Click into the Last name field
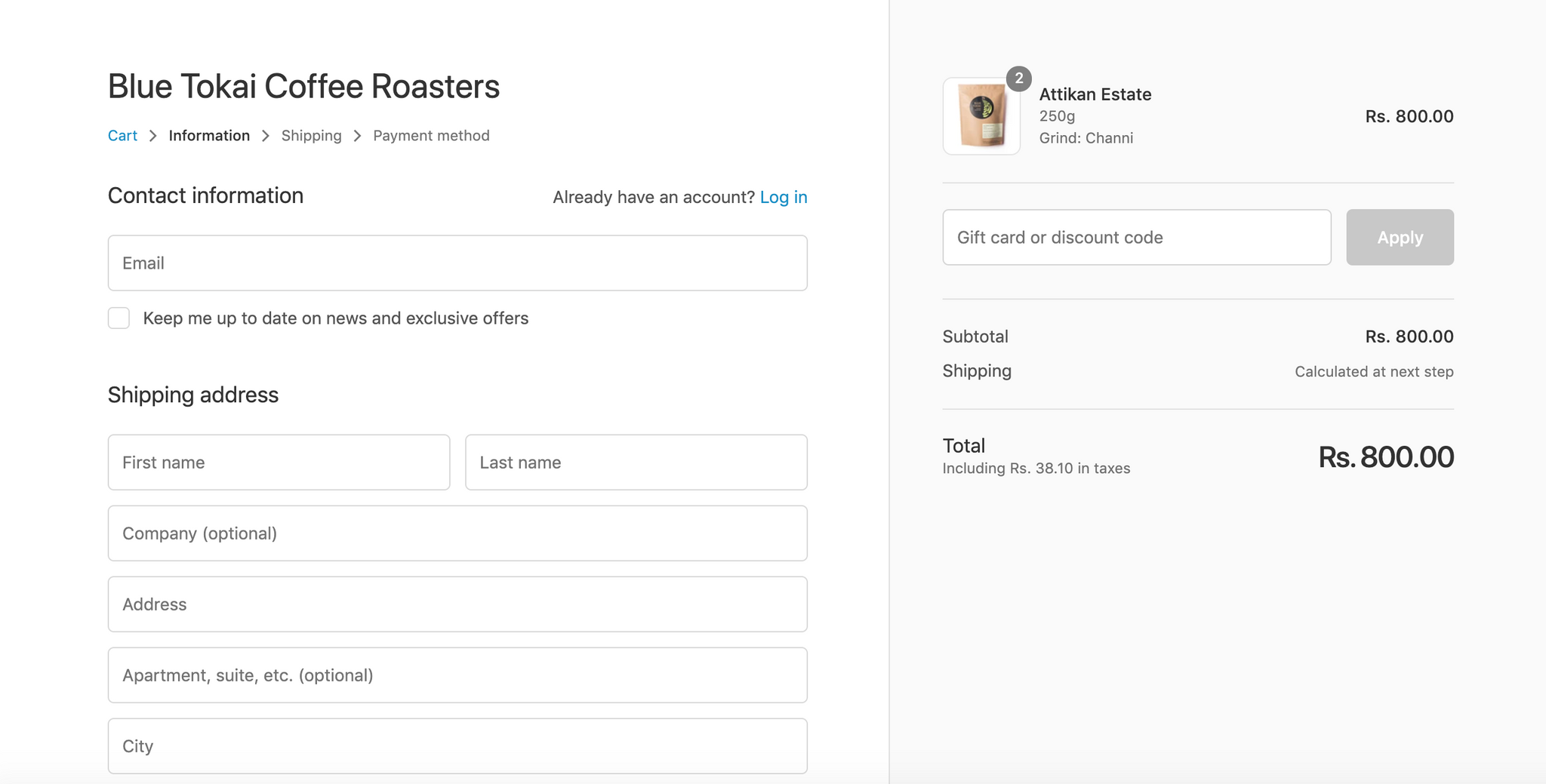 tap(636, 462)
